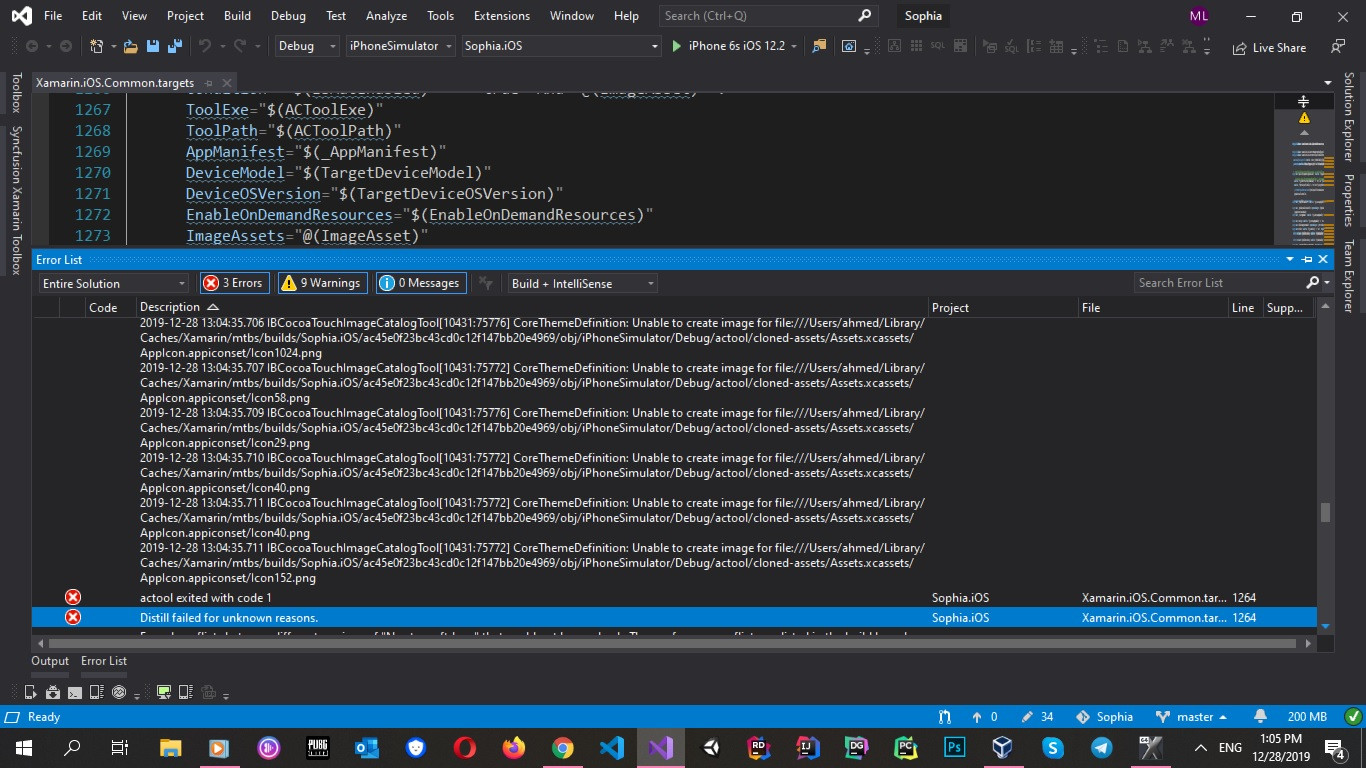Click the ML user account badge
Image resolution: width=1366 pixels, height=768 pixels.
(x=1198, y=16)
